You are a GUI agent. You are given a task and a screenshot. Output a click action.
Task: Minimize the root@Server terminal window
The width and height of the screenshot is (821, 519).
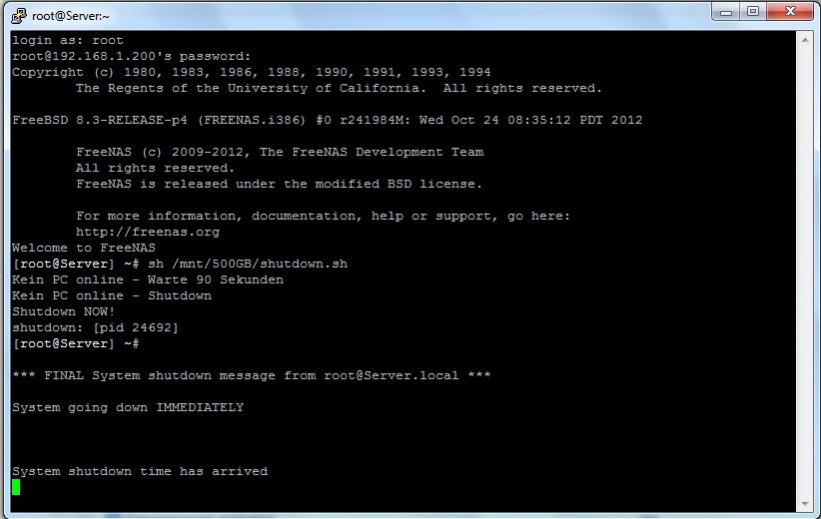(x=726, y=12)
